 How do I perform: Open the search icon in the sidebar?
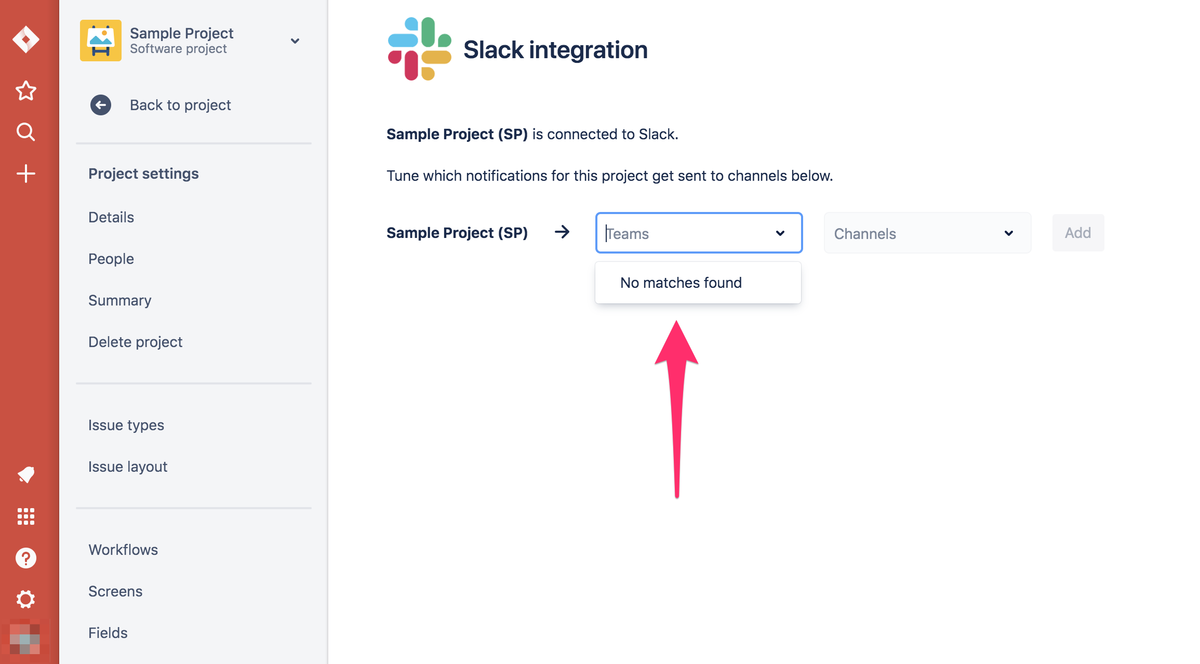tap(26, 132)
